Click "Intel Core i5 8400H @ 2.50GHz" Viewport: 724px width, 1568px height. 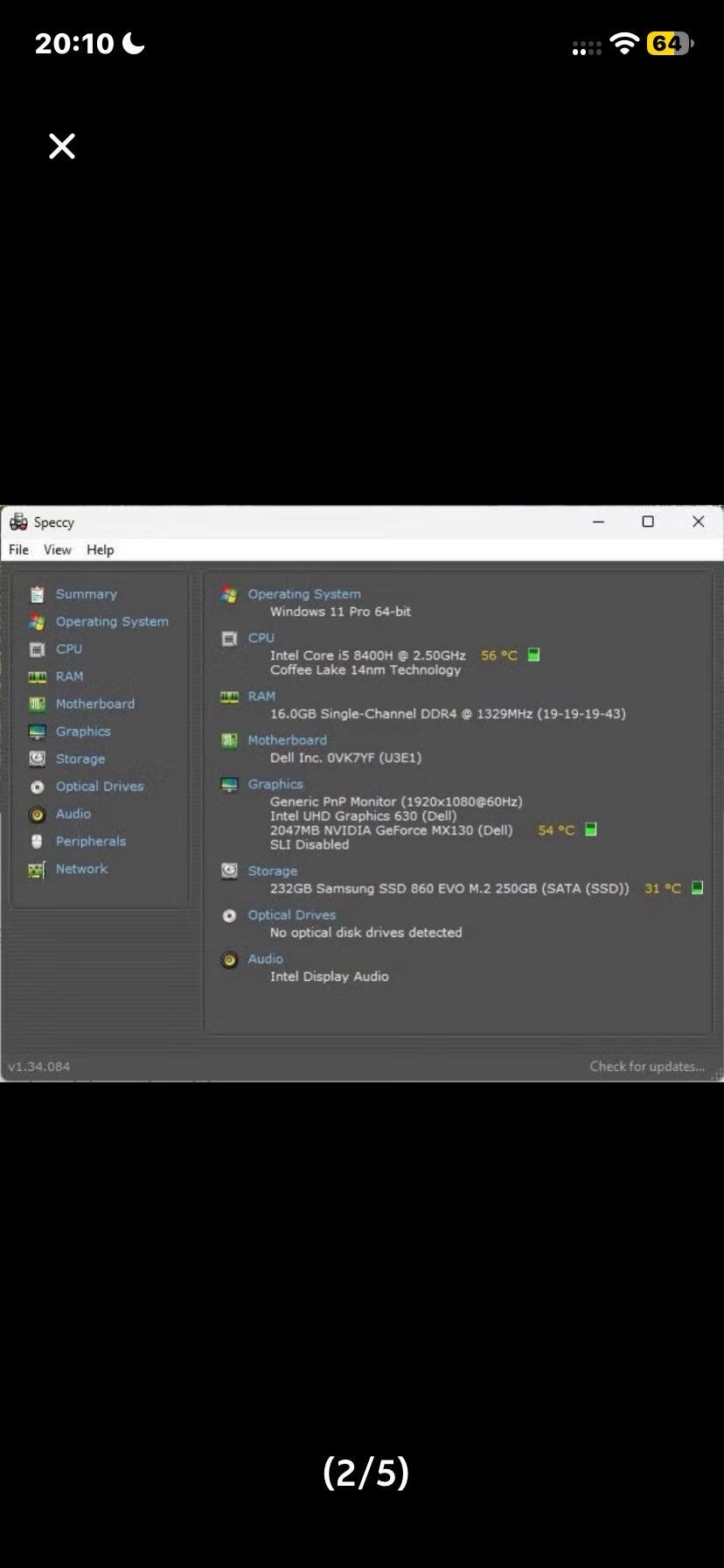coord(368,655)
